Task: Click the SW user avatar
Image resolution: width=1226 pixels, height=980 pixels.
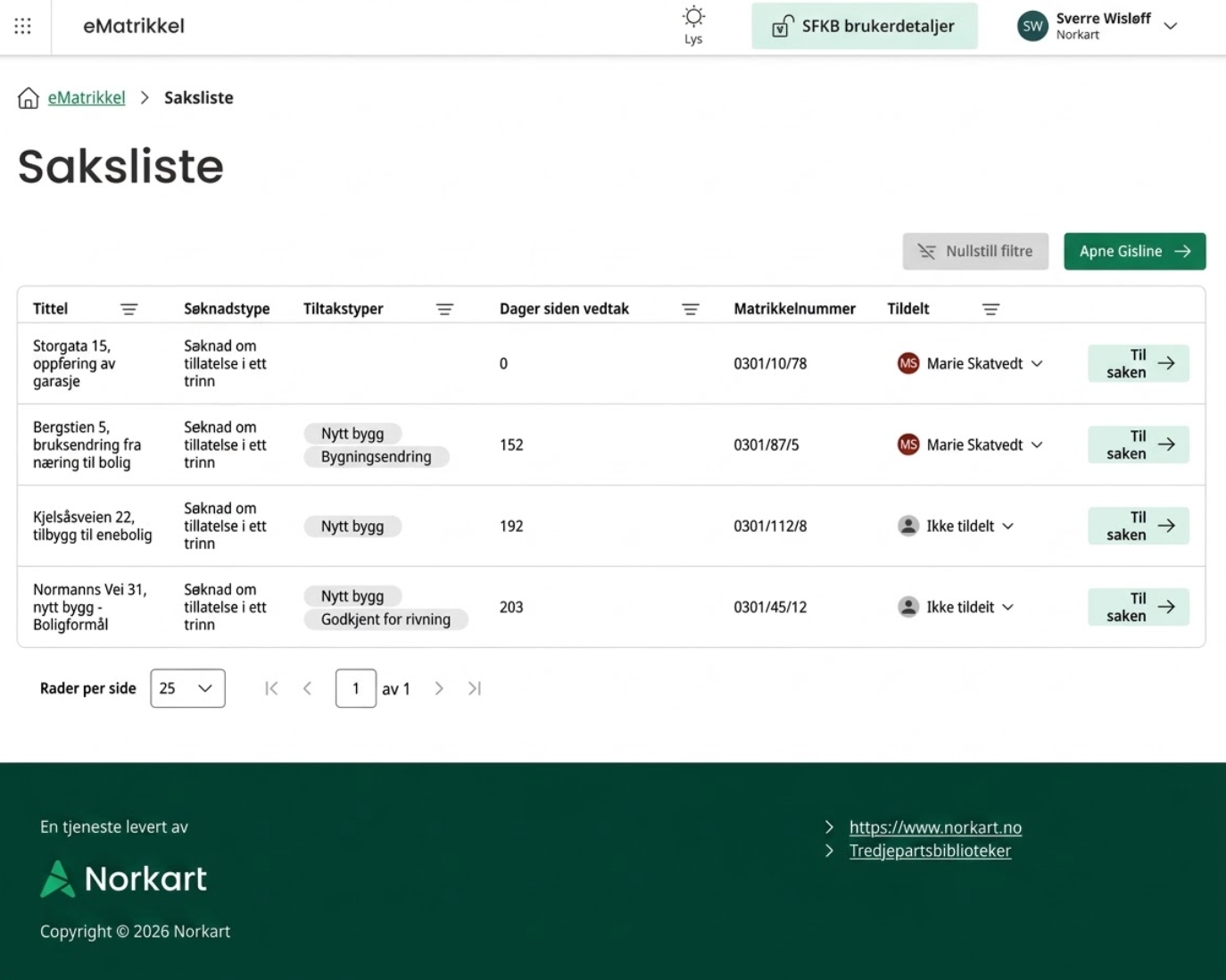Action: pos(1032,26)
